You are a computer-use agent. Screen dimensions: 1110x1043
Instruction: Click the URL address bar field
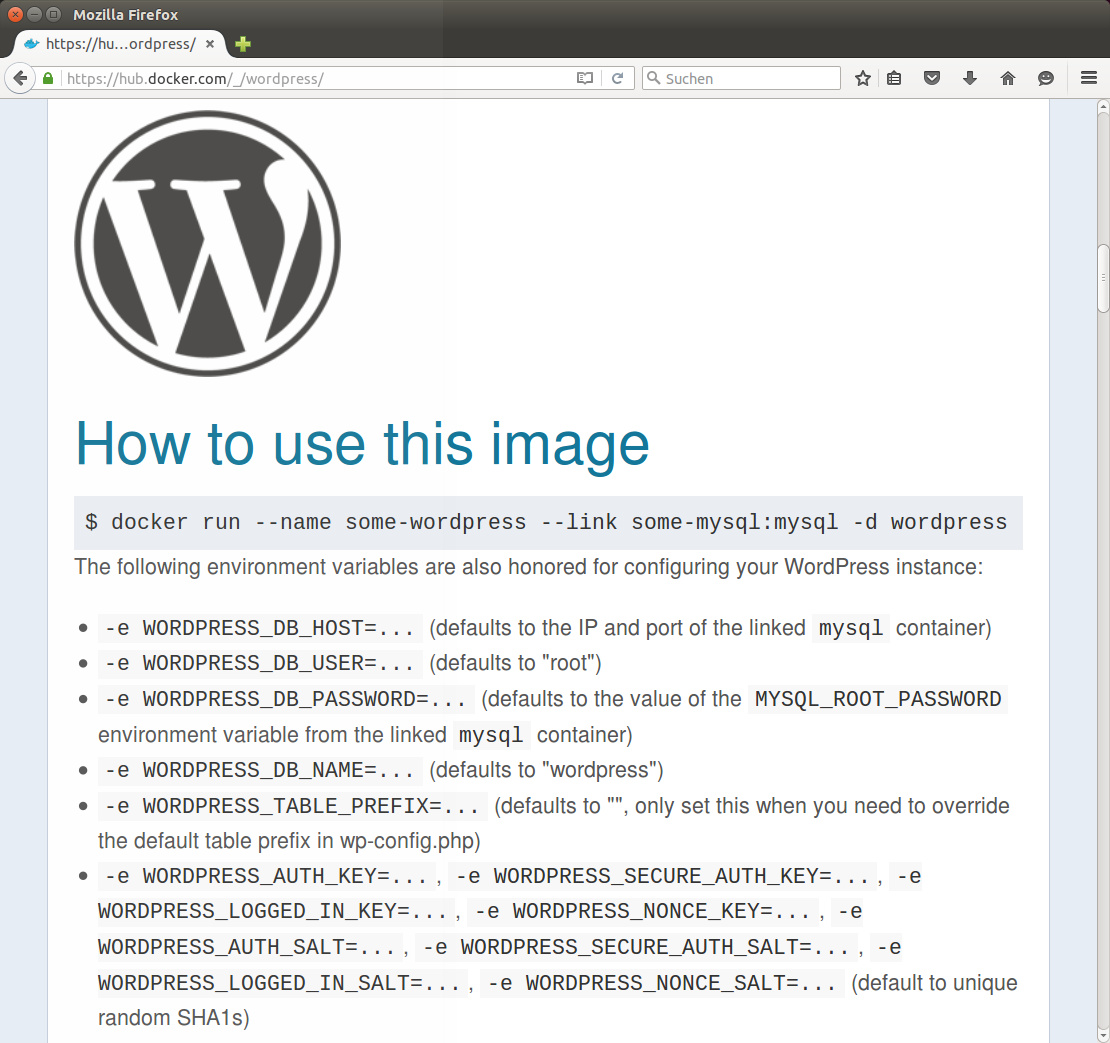[x=320, y=78]
